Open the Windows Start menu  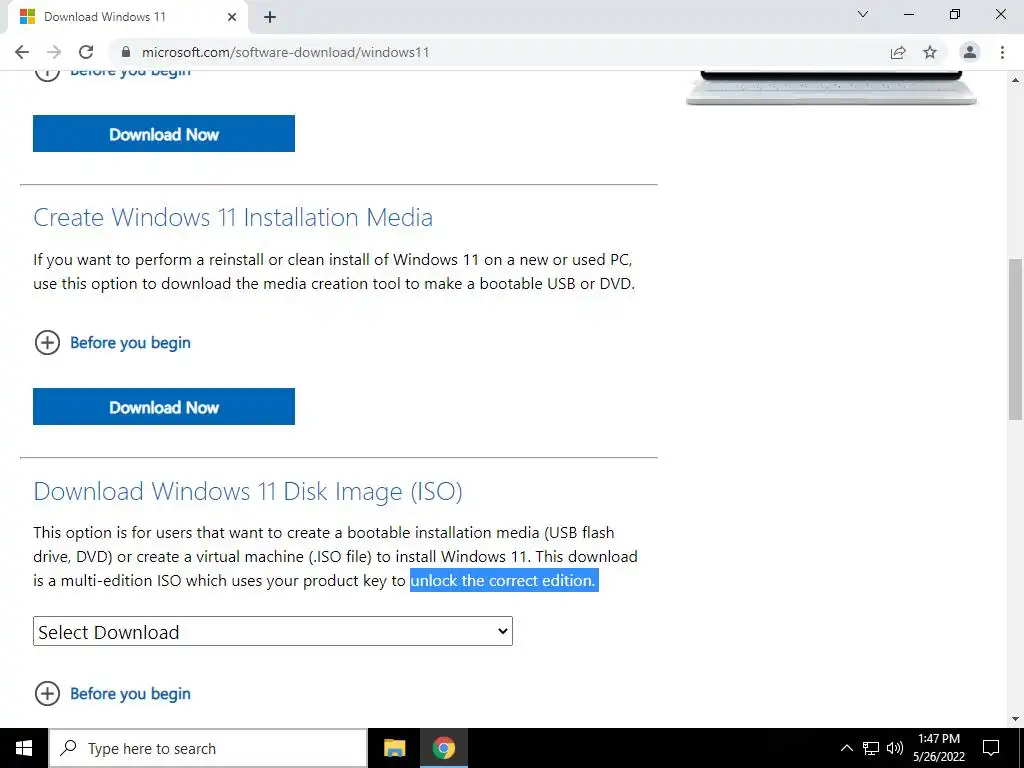pos(24,748)
